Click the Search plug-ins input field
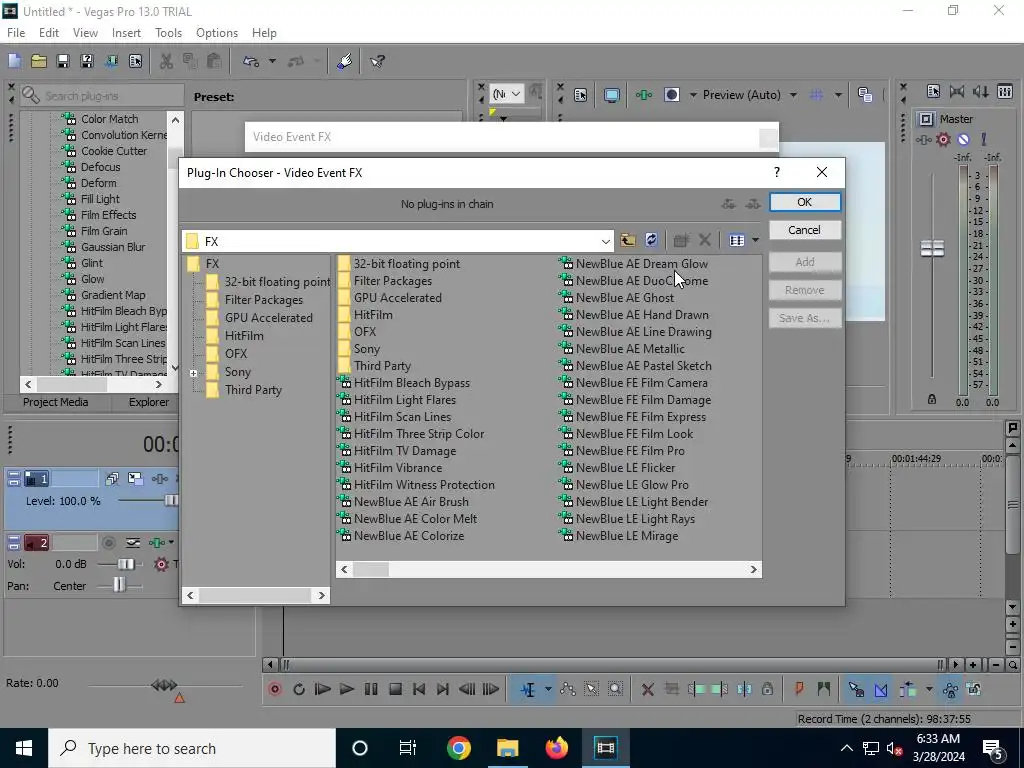This screenshot has height=768, width=1024. tap(101, 96)
